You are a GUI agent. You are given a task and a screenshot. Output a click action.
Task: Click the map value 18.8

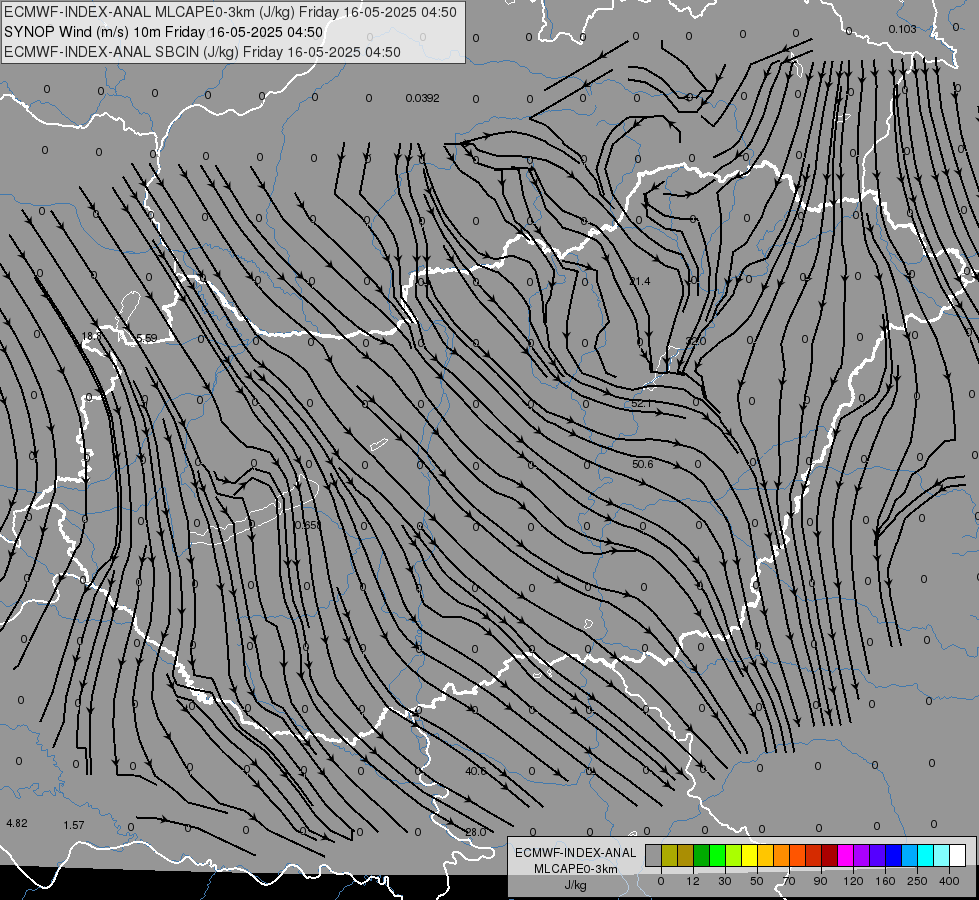(x=91, y=336)
